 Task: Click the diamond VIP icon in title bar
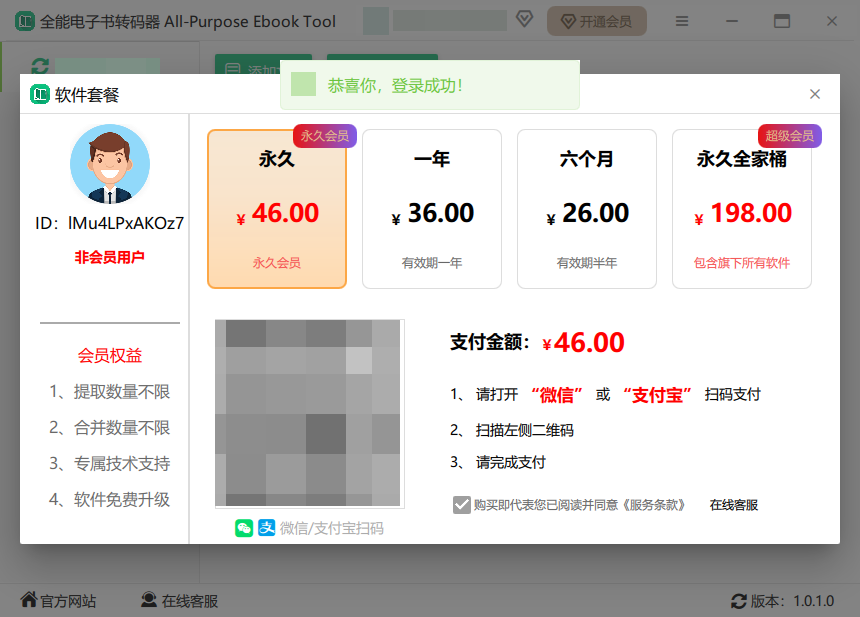pyautogui.click(x=524, y=21)
